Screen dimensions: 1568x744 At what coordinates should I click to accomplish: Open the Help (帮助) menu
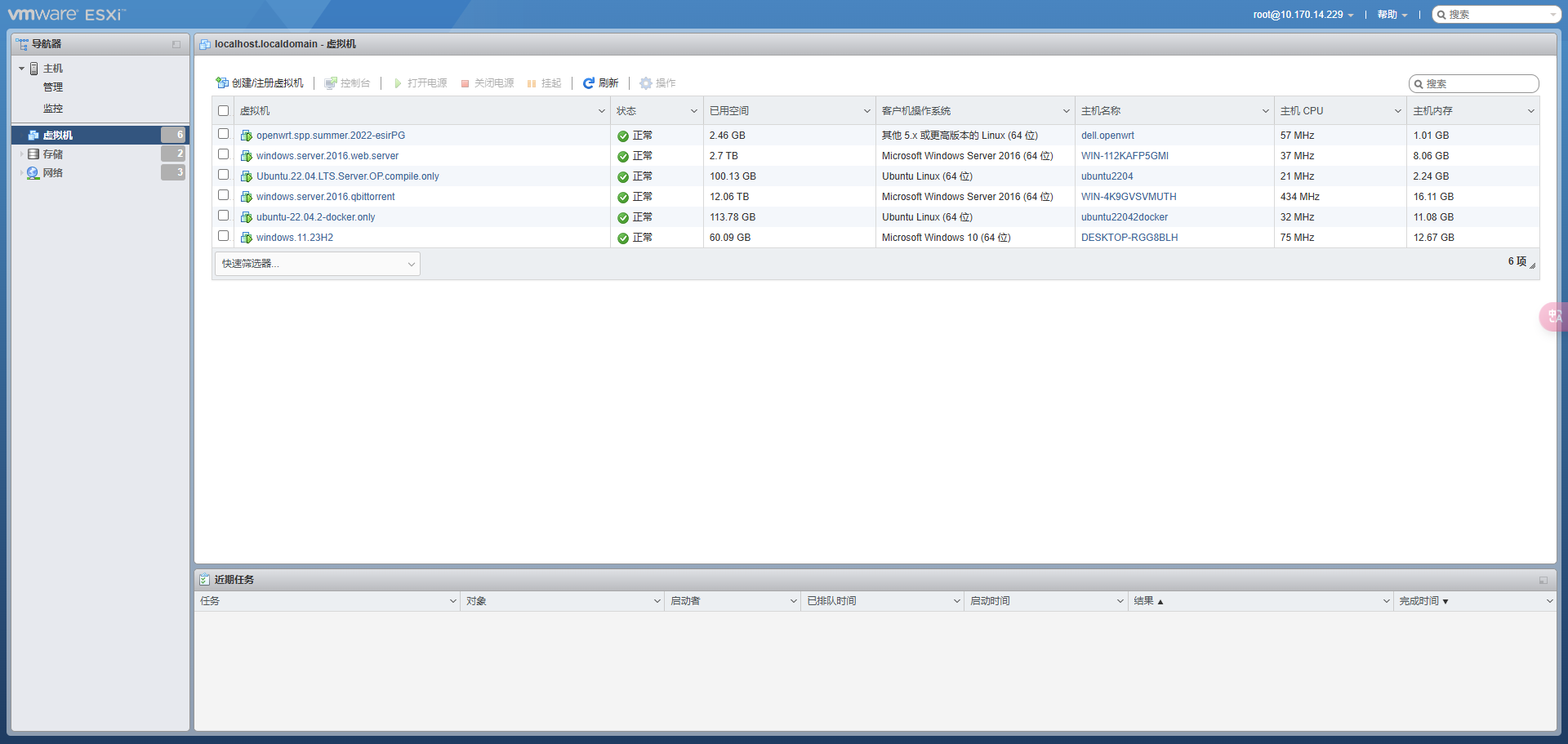pos(1392,15)
